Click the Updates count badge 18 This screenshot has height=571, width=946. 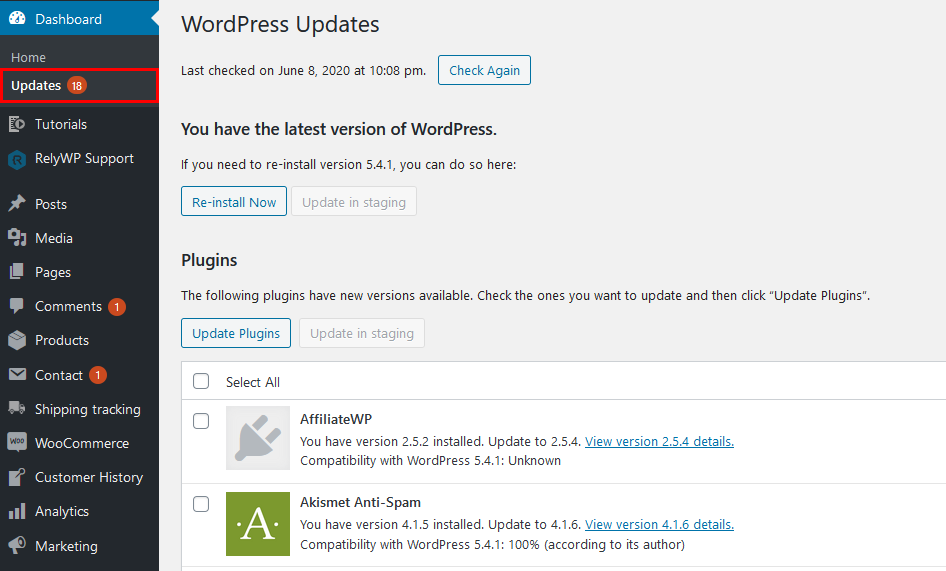tap(77, 86)
